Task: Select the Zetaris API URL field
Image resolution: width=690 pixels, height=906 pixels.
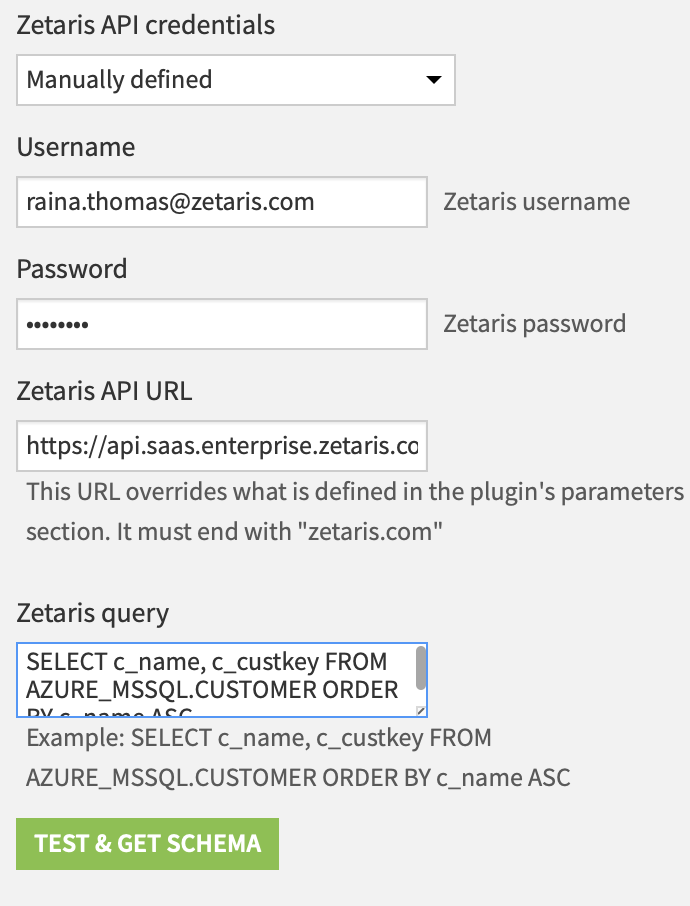Action: pos(220,446)
